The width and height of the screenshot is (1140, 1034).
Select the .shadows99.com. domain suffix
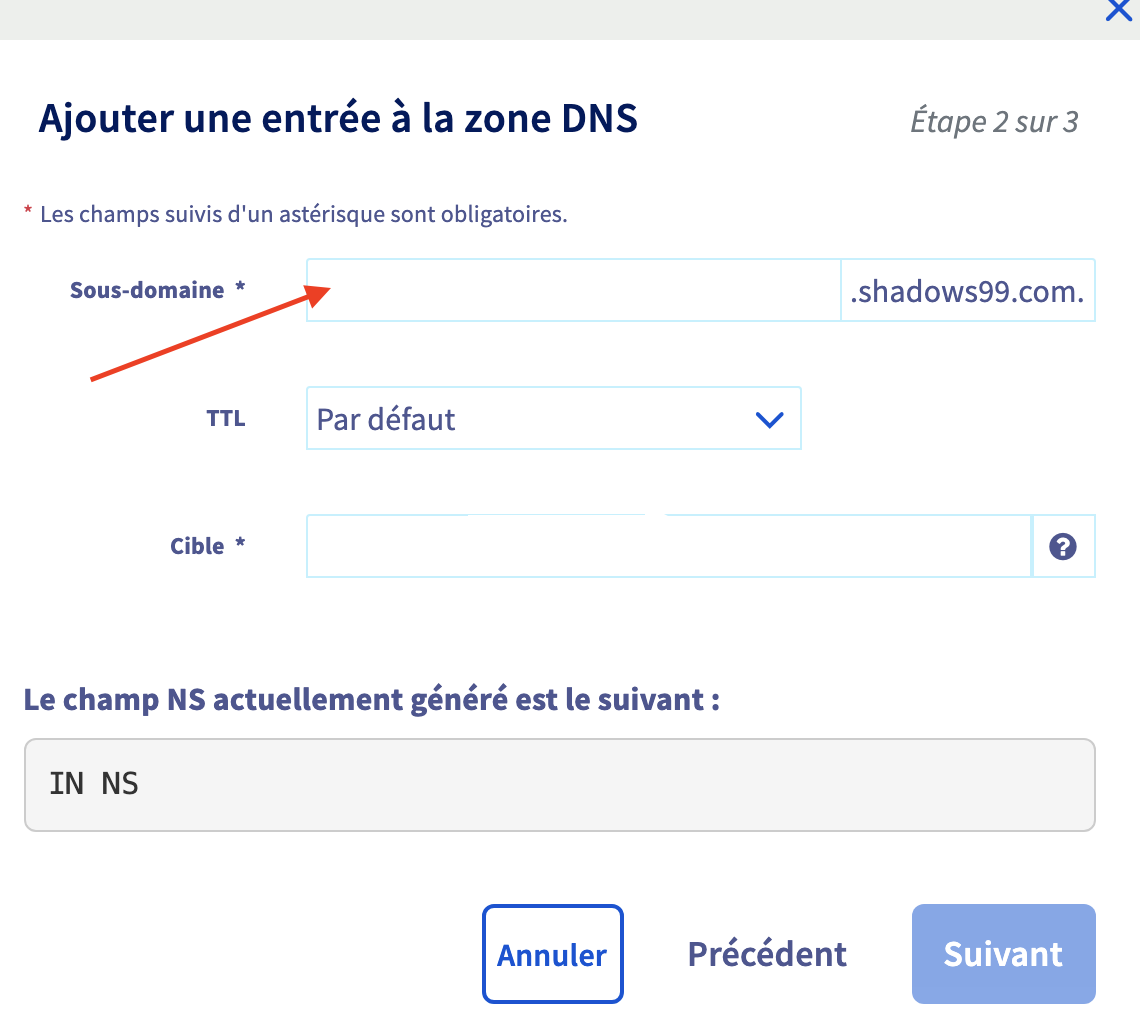pyautogui.click(x=968, y=290)
